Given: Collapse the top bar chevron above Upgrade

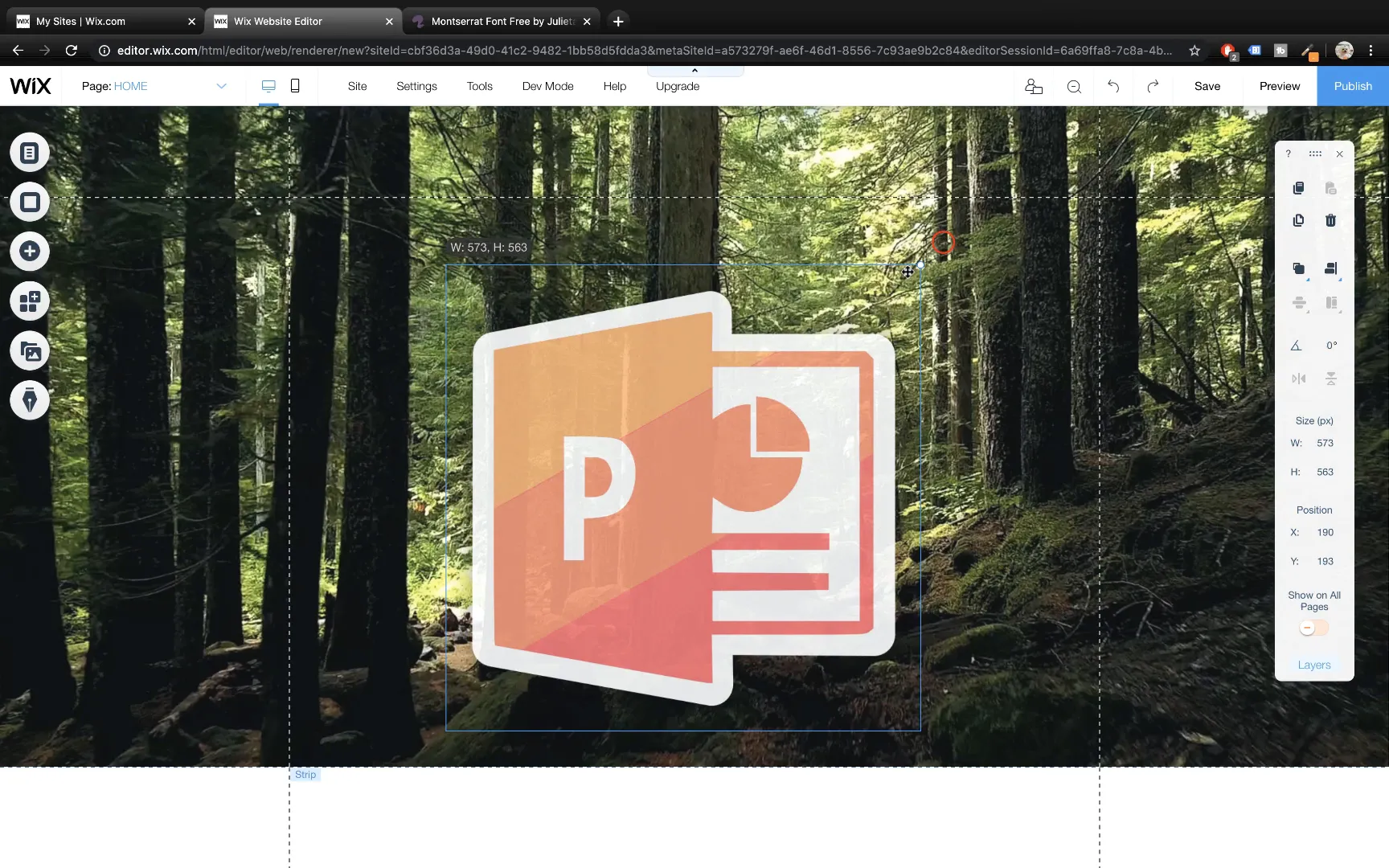Looking at the screenshot, I should (695, 71).
